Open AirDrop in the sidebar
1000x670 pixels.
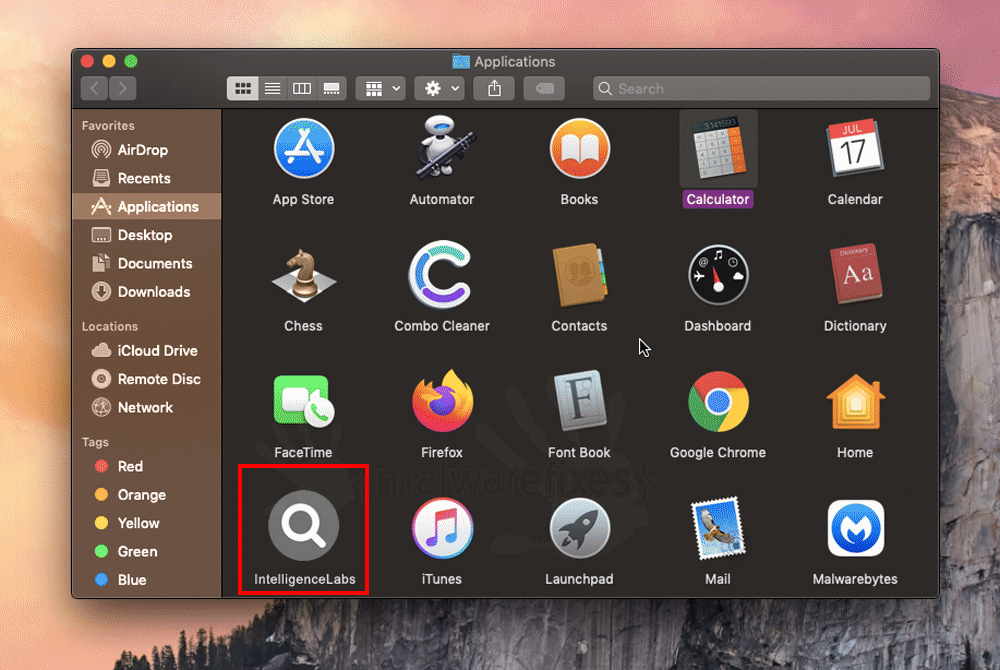(x=147, y=150)
